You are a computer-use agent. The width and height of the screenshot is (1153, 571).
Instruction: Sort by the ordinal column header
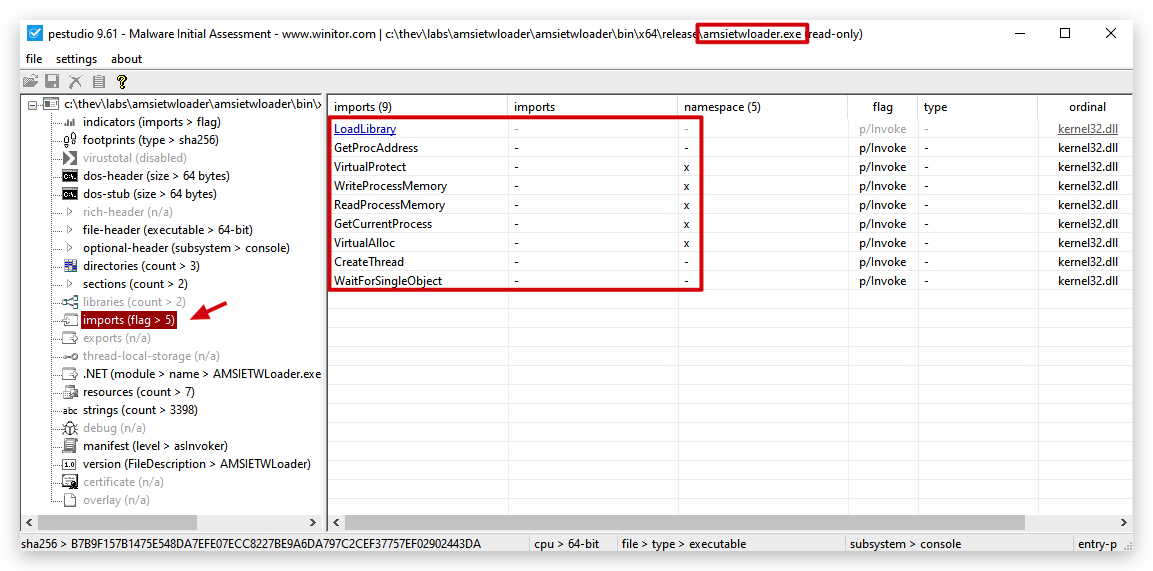click(x=1087, y=107)
